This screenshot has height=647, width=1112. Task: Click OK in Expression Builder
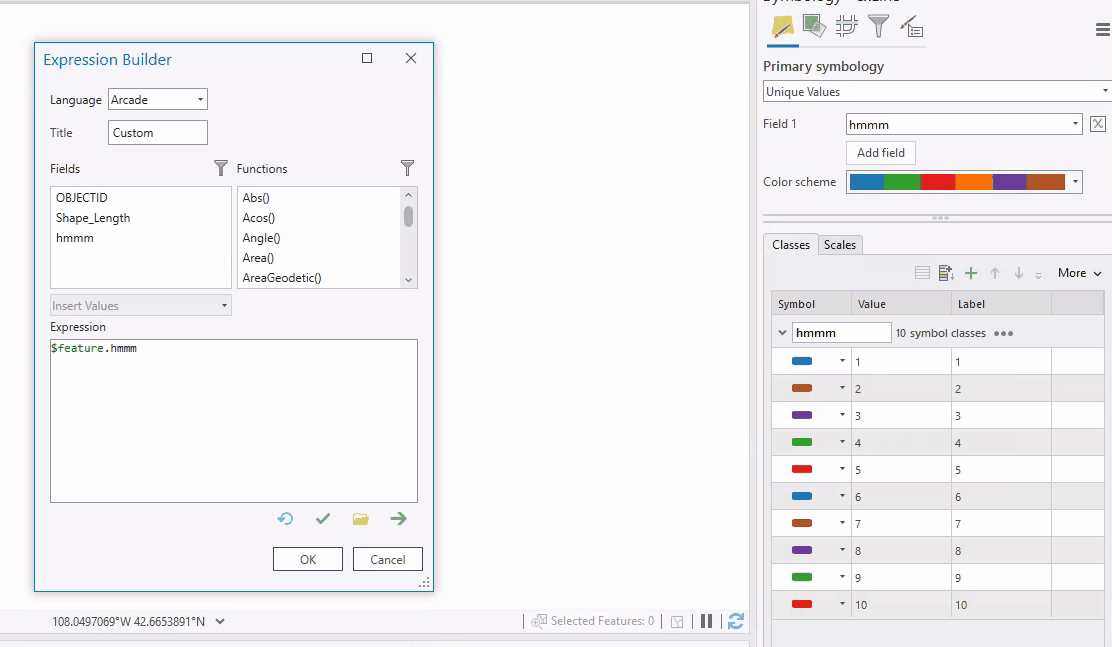tap(308, 559)
